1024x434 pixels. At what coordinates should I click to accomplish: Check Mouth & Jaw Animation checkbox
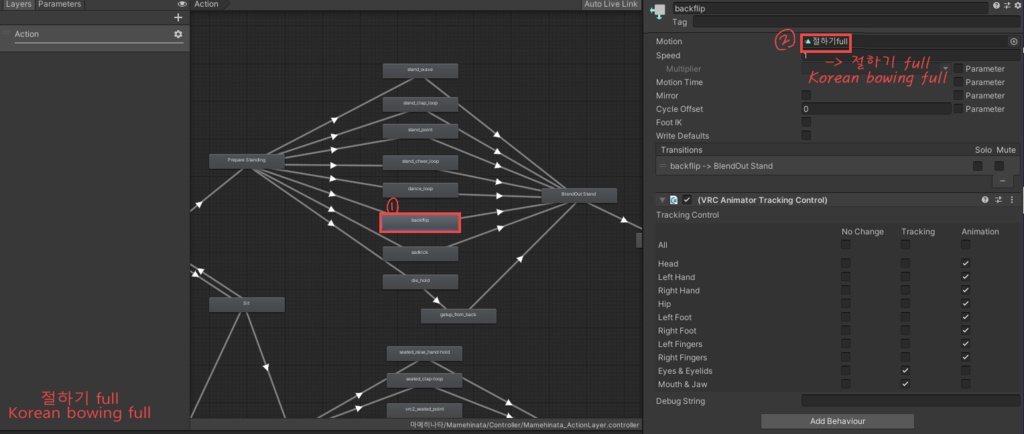(x=965, y=384)
